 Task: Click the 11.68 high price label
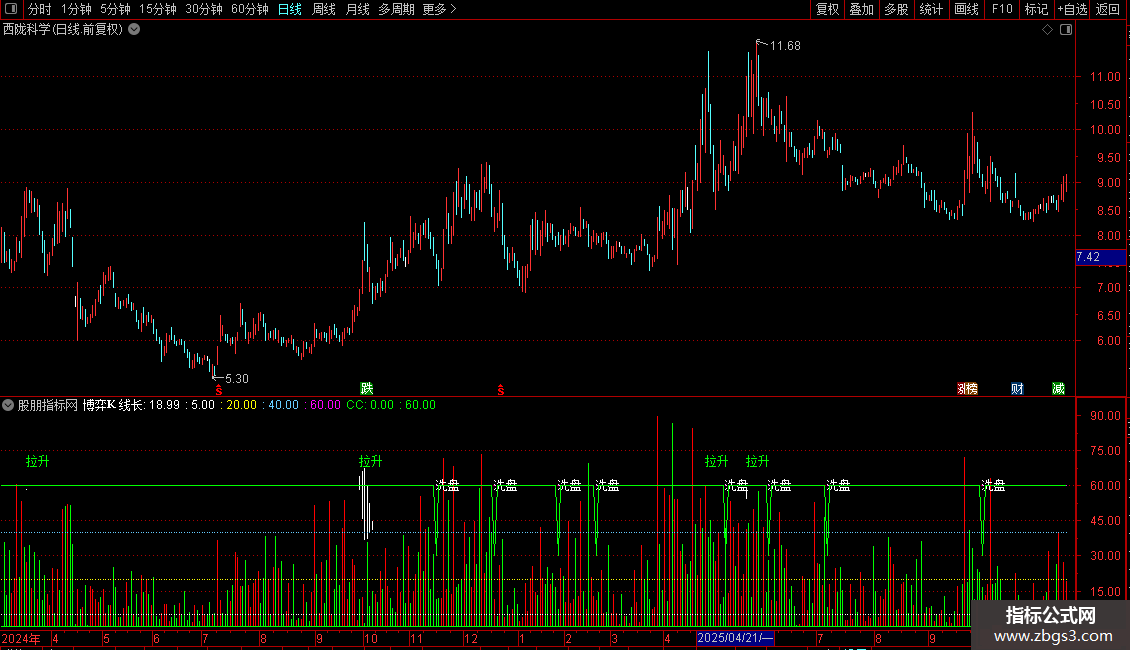(785, 46)
